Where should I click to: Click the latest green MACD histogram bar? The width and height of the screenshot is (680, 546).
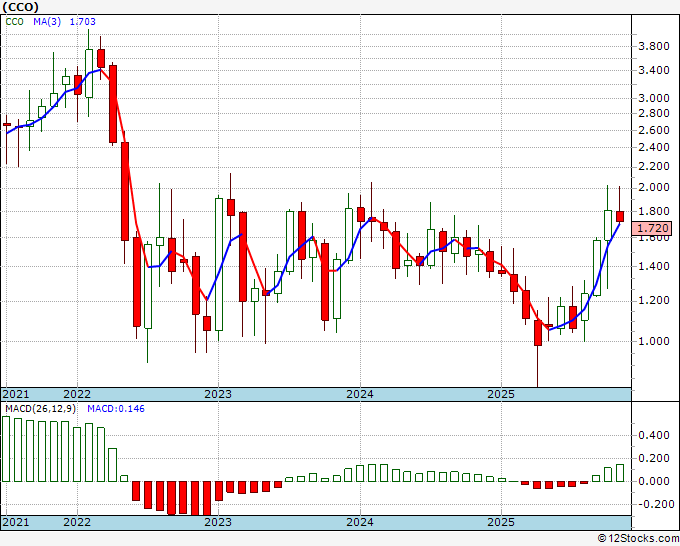click(620, 473)
